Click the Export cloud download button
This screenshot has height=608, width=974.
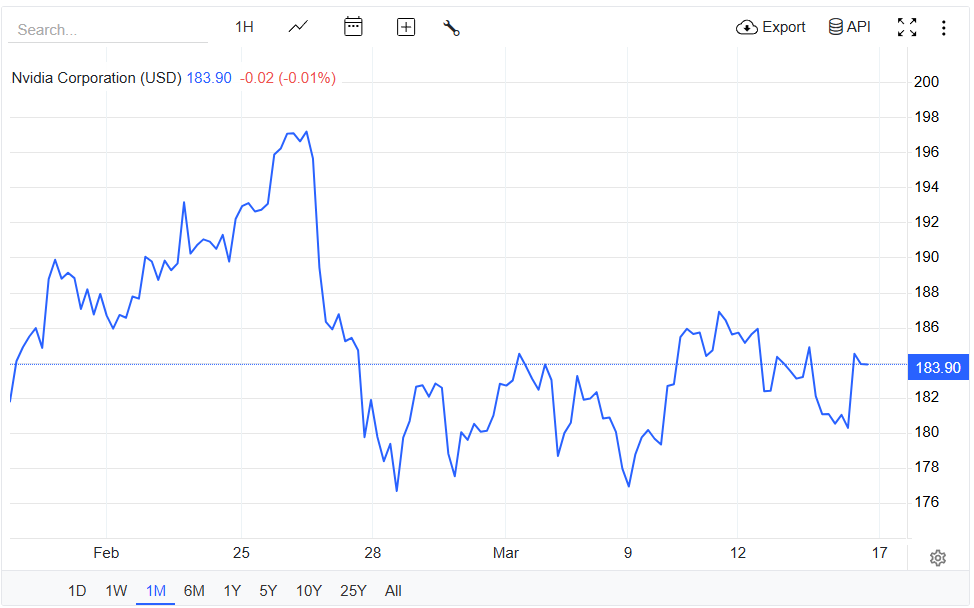tap(770, 27)
